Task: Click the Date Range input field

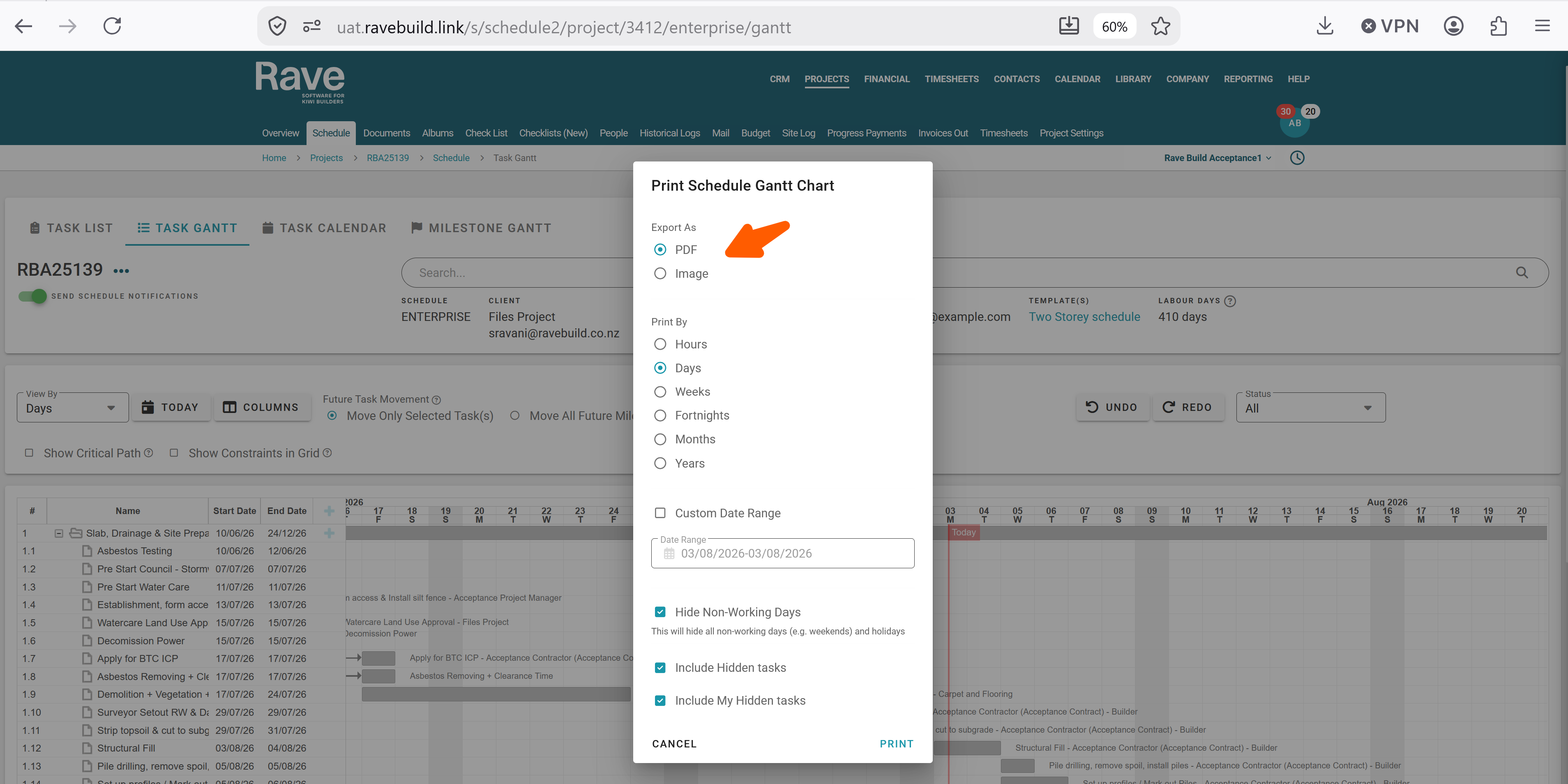Action: coord(782,553)
